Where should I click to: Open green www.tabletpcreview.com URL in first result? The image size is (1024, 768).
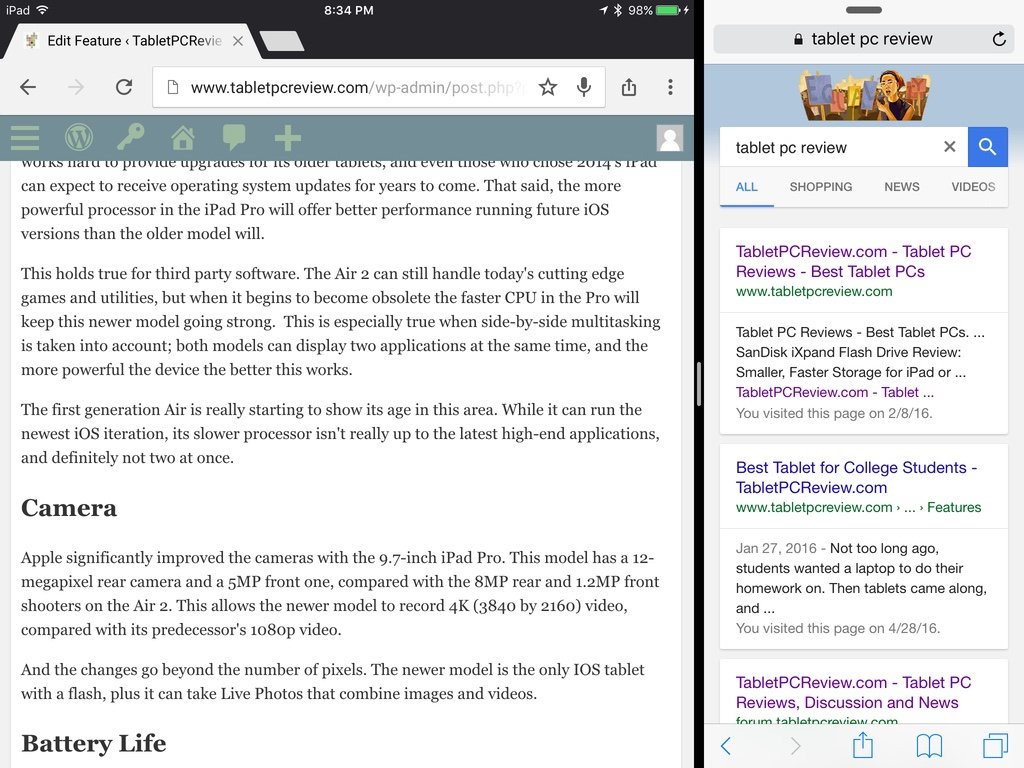point(814,291)
